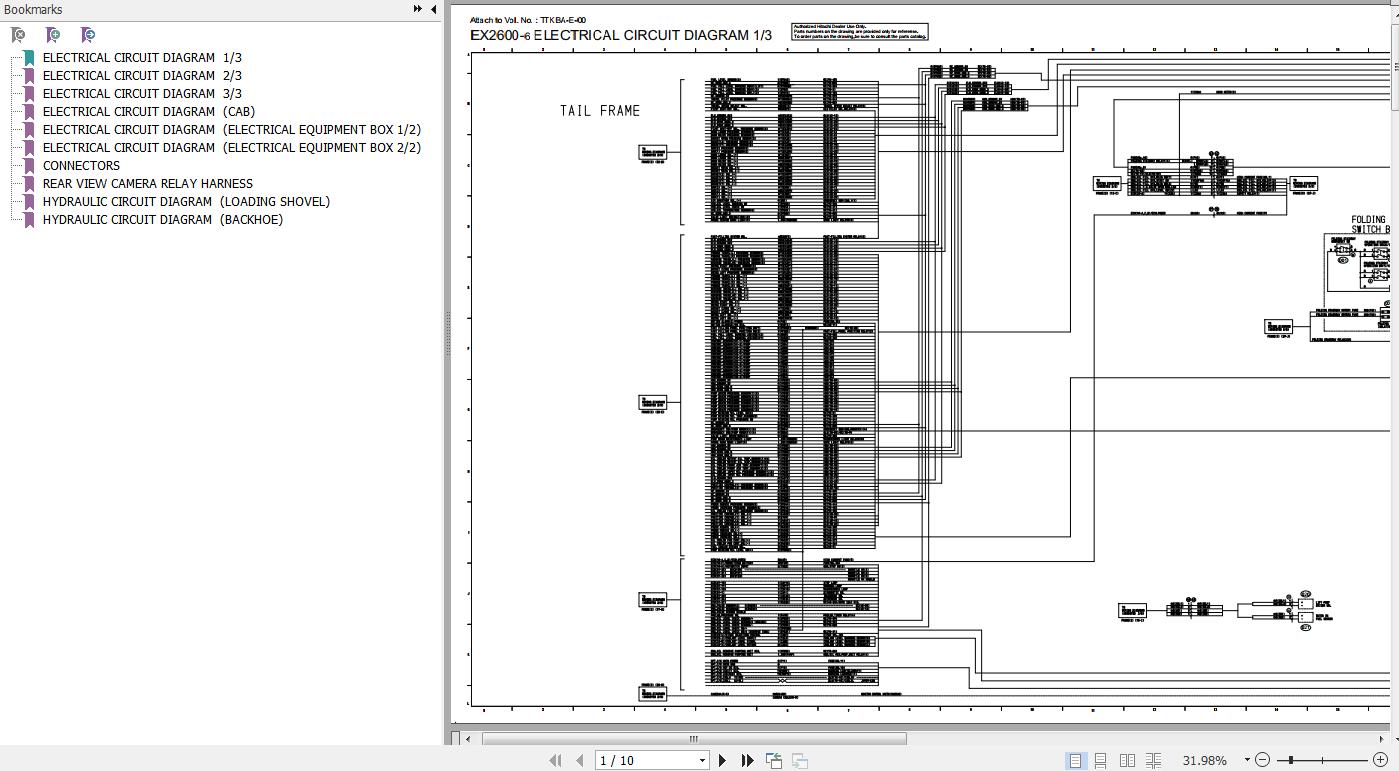This screenshot has height=771, width=1399.
Task: Click the next view icon
Action: tap(800, 760)
